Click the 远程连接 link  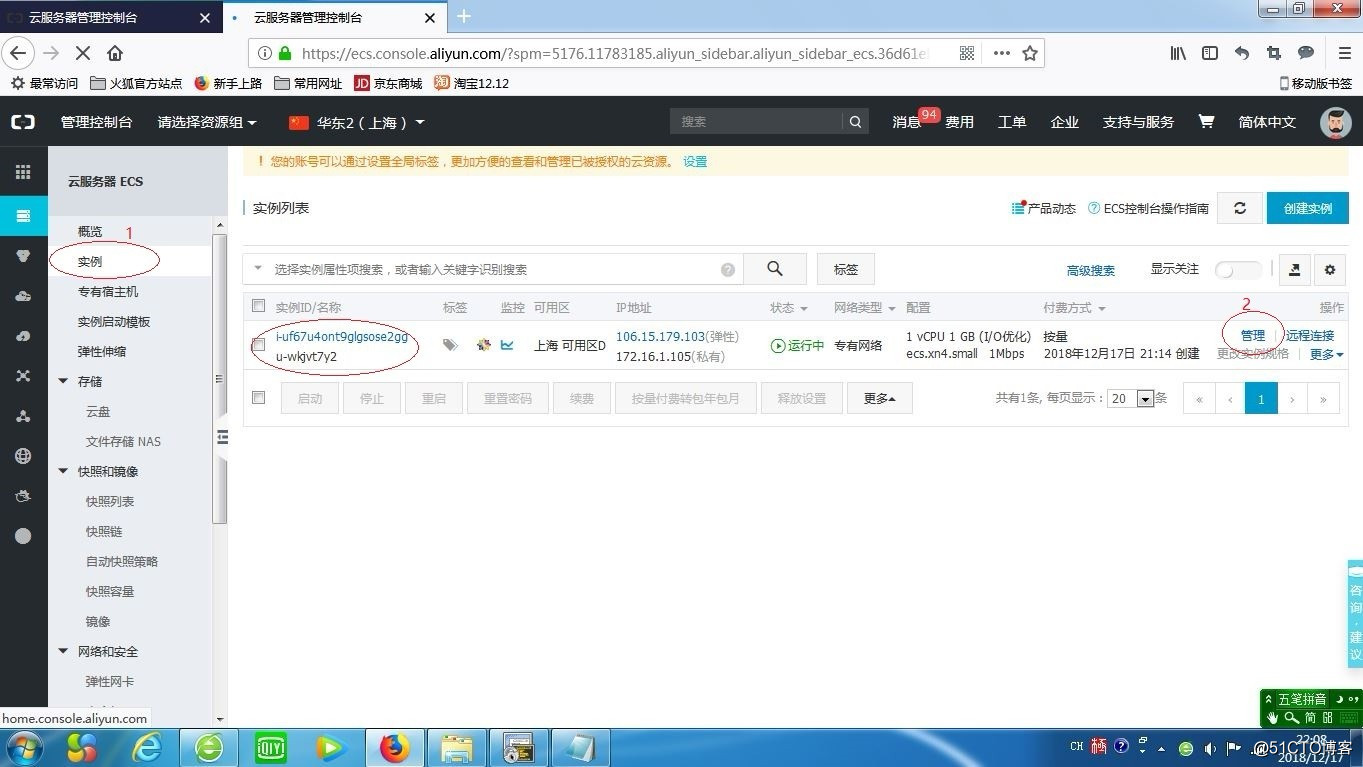pyautogui.click(x=1310, y=336)
